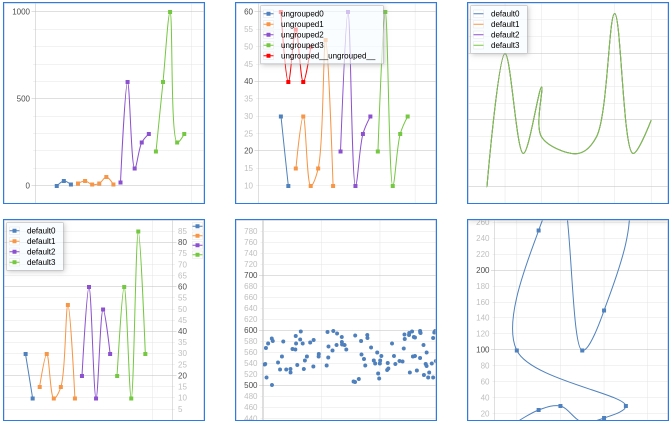The image size is (672, 424).
Task: Select default3 in top-right chart legend
Action: pyautogui.click(x=504, y=46)
